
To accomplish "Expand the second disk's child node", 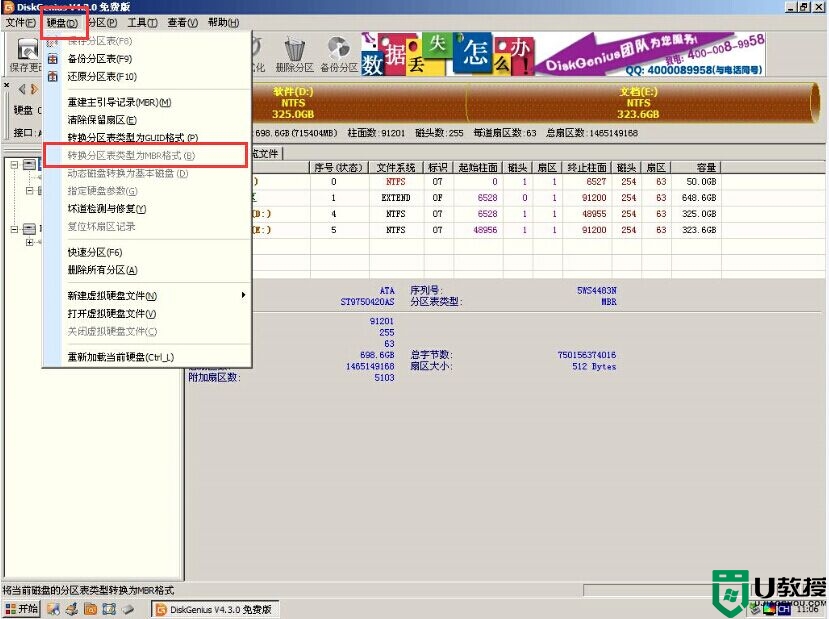I will tap(29, 242).
